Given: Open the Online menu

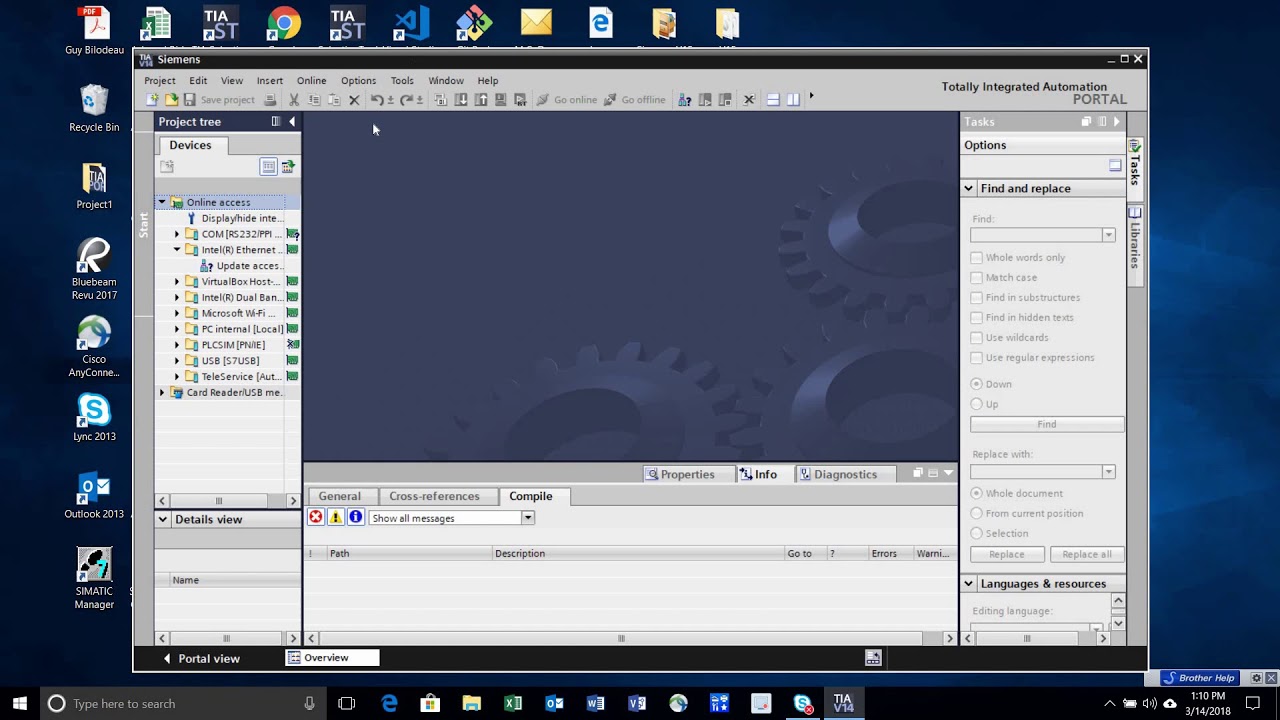Looking at the screenshot, I should pos(311,81).
